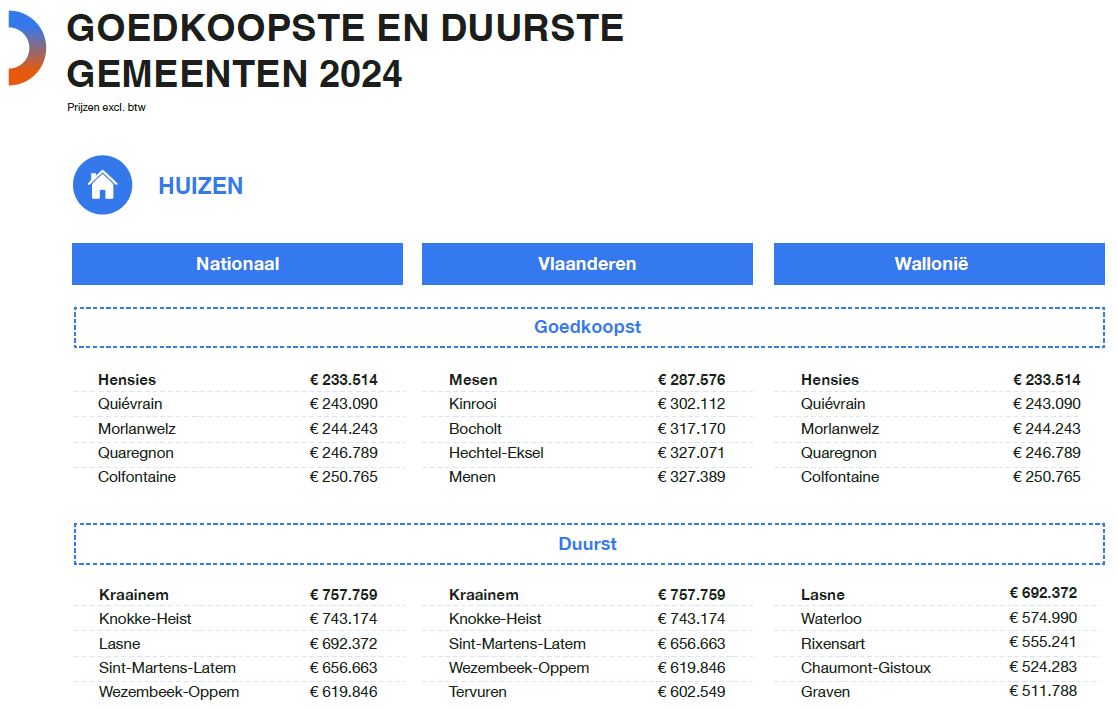The image size is (1118, 710).
Task: Select Quiévrain in the Nationaal column
Action: pos(130,404)
